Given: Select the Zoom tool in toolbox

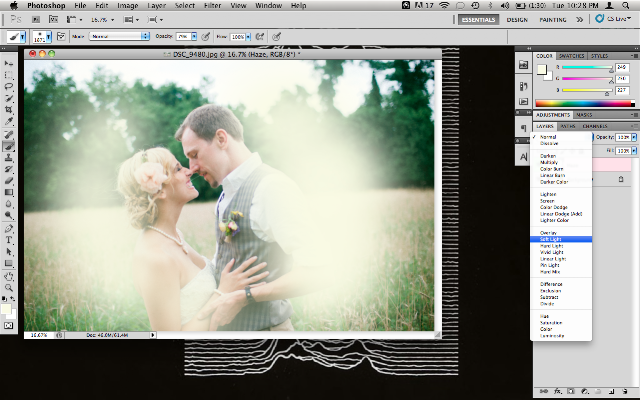Looking at the screenshot, I should pos(9,288).
